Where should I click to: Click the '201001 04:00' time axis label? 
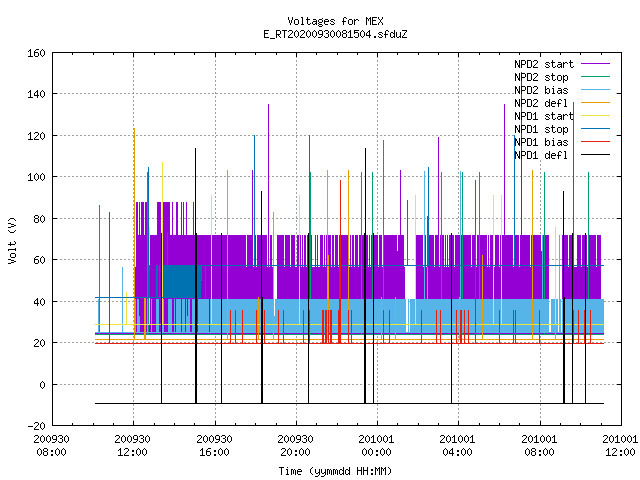point(458,446)
